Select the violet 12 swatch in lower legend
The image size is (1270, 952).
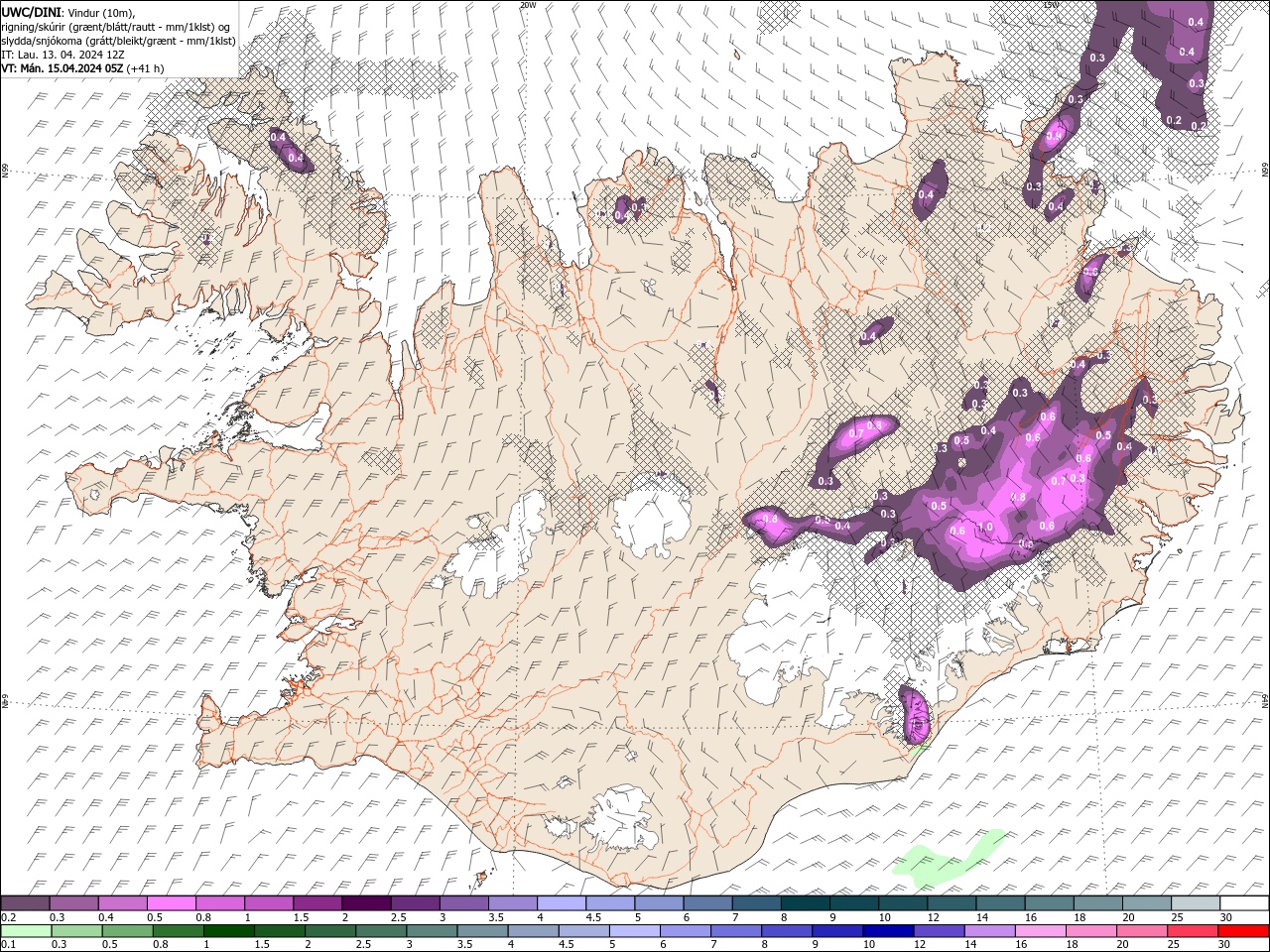[938, 931]
